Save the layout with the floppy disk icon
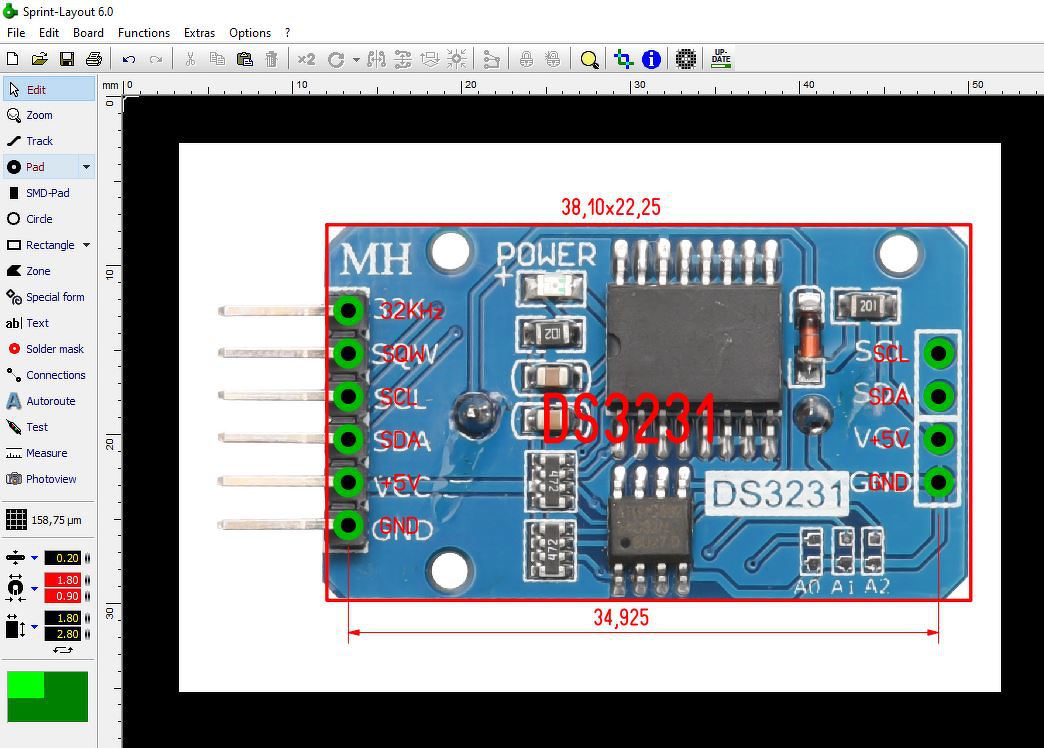The height and width of the screenshot is (748, 1044). (x=67, y=59)
